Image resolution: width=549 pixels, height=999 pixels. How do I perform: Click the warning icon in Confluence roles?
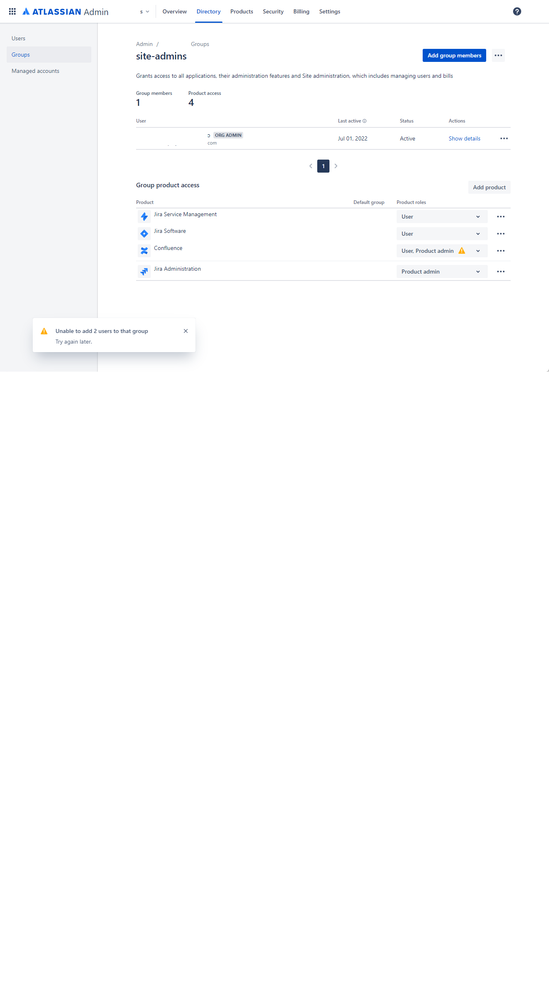pos(462,251)
